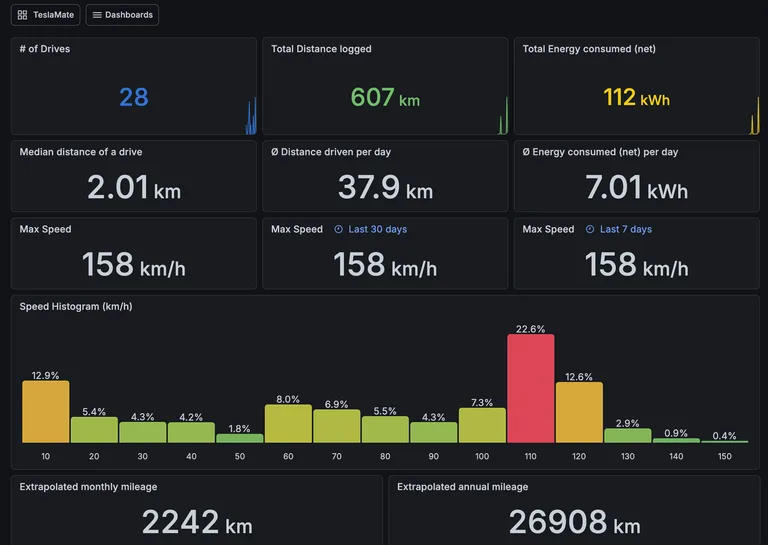Click the 22.6% bar label
768x545 pixels.
point(530,329)
